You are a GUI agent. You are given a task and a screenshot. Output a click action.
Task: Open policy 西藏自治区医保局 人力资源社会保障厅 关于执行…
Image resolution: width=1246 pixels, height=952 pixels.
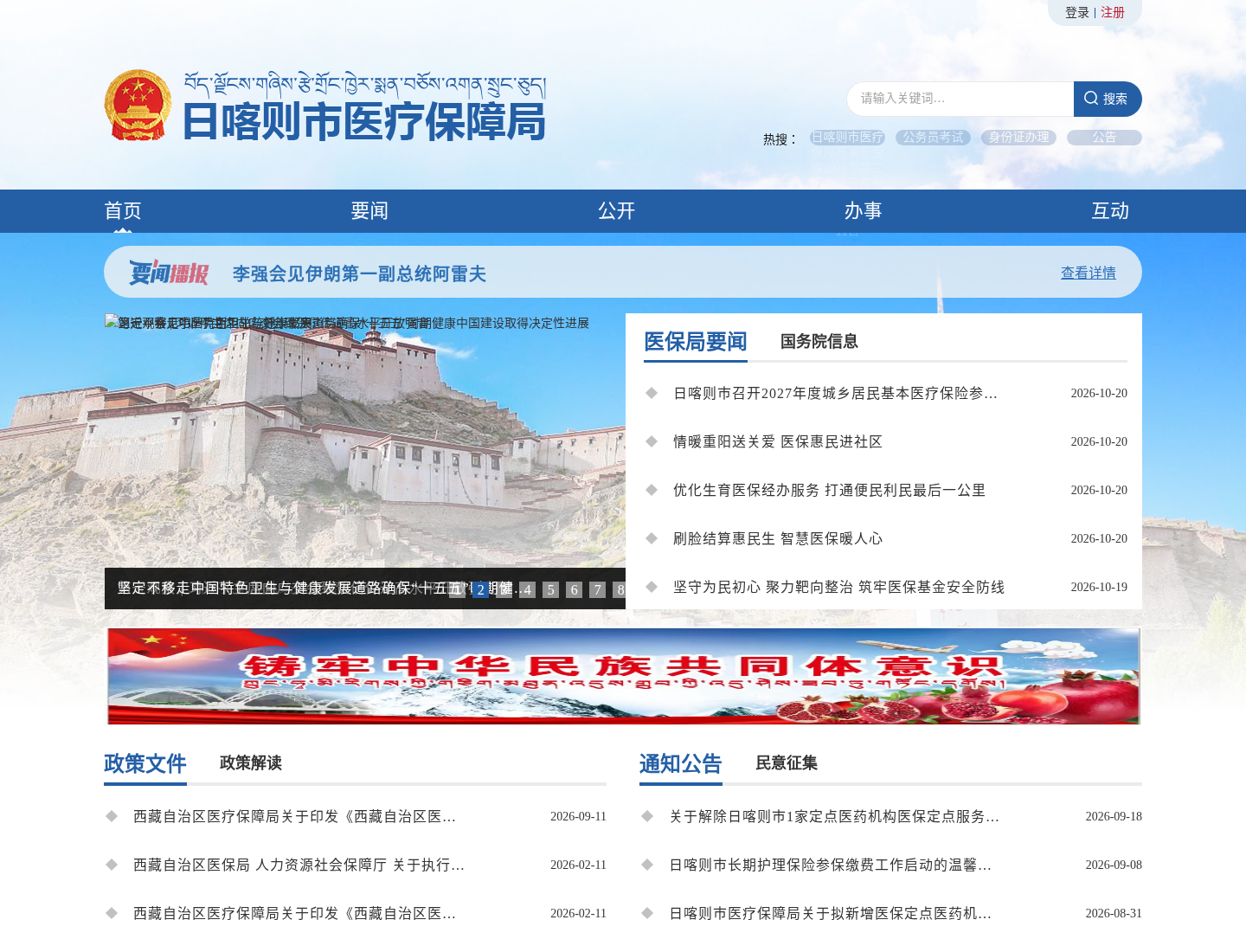299,865
